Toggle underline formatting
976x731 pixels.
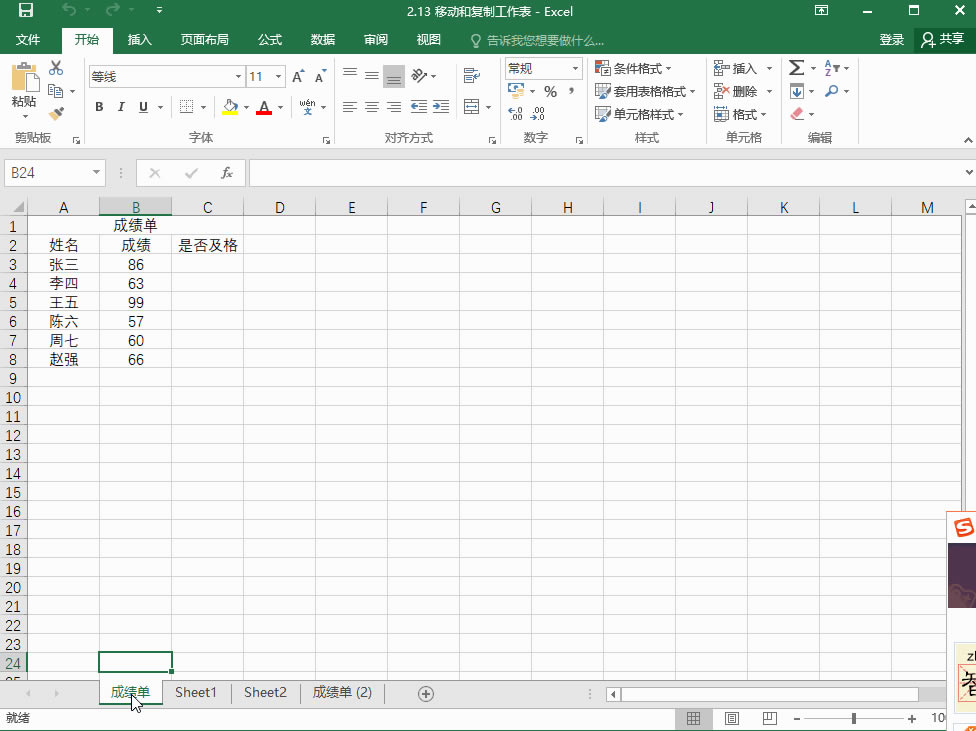[x=141, y=106]
